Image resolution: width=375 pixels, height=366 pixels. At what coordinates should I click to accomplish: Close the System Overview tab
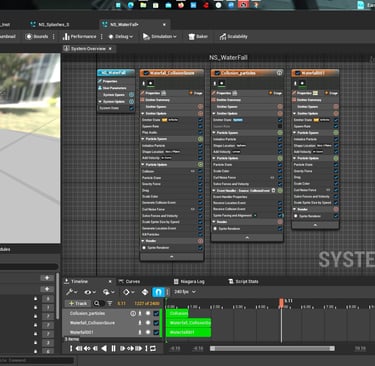click(x=110, y=49)
